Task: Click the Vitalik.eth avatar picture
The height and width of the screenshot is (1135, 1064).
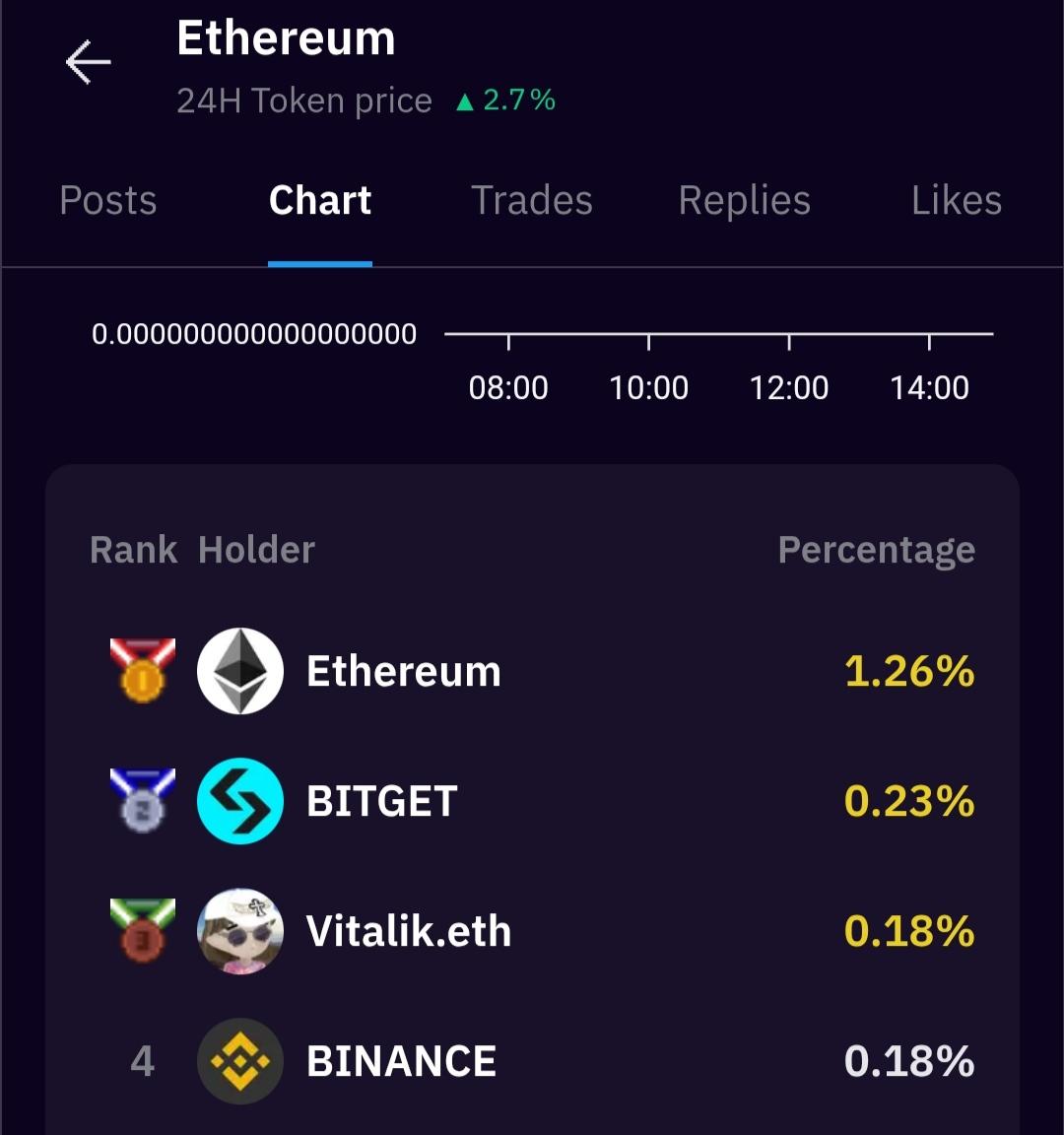Action: click(240, 931)
